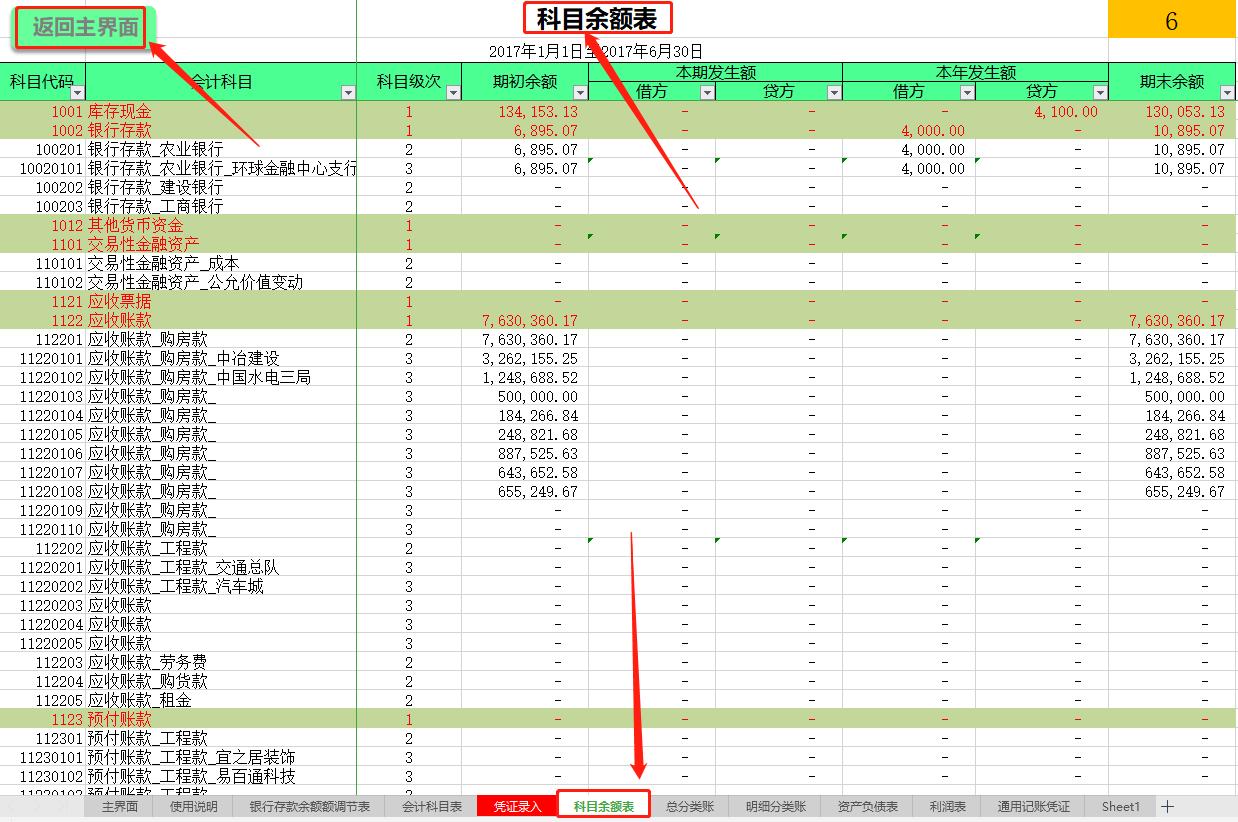Switch to the 资产负债表 sheet tab
This screenshot has height=822, width=1238.
tap(868, 806)
